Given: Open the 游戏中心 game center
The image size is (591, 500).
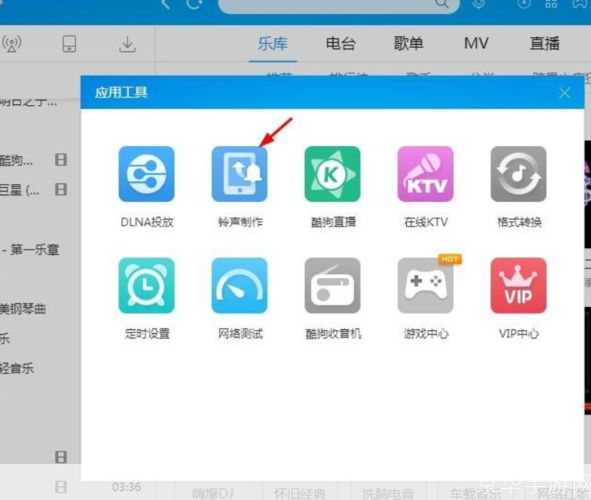Looking at the screenshot, I should pos(426,286).
